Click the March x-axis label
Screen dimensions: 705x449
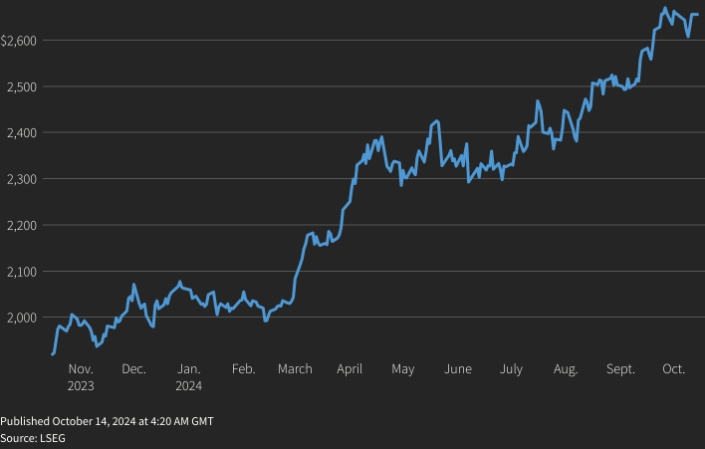(295, 369)
